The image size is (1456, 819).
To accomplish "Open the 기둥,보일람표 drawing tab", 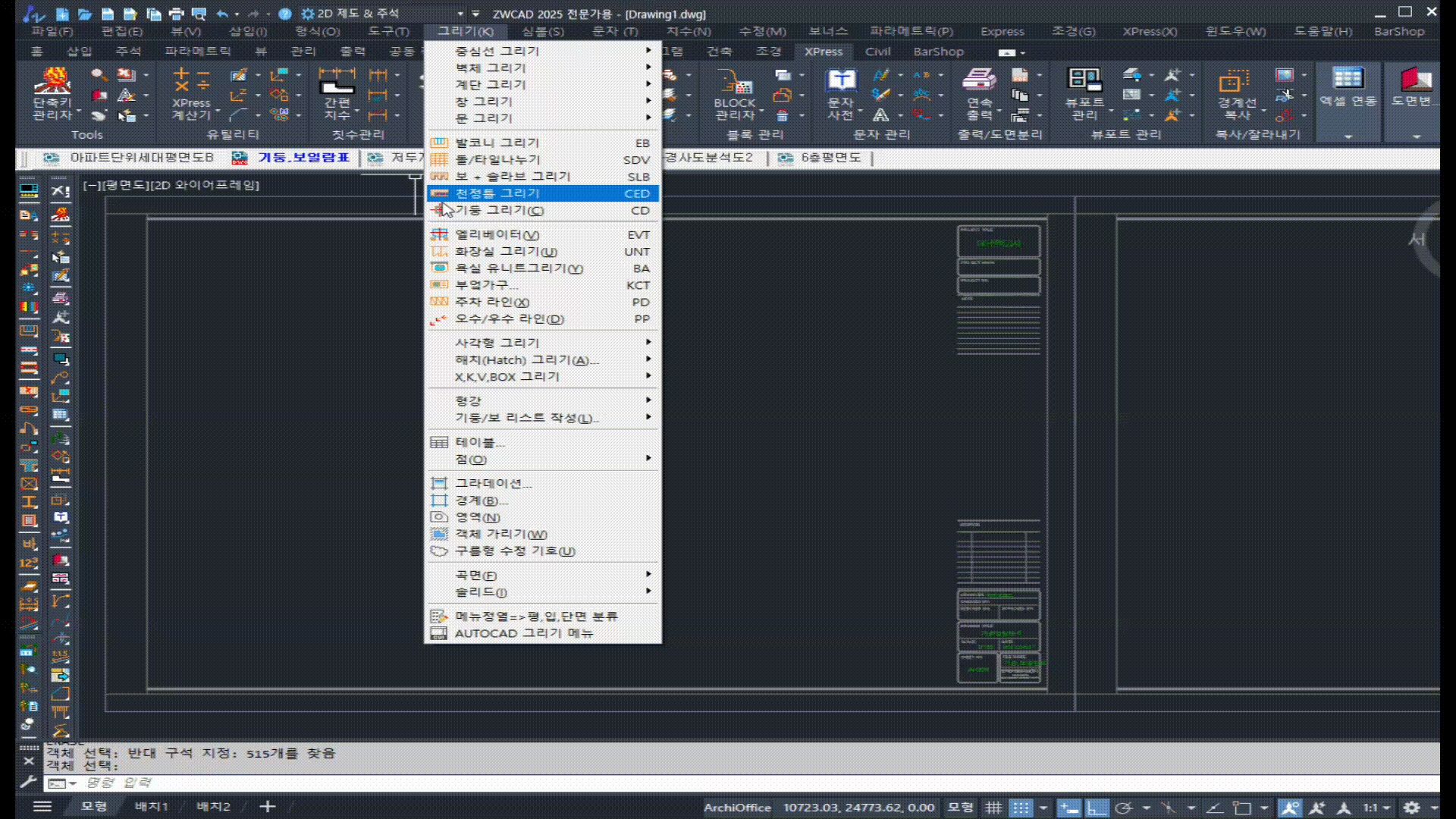I will pos(303,158).
